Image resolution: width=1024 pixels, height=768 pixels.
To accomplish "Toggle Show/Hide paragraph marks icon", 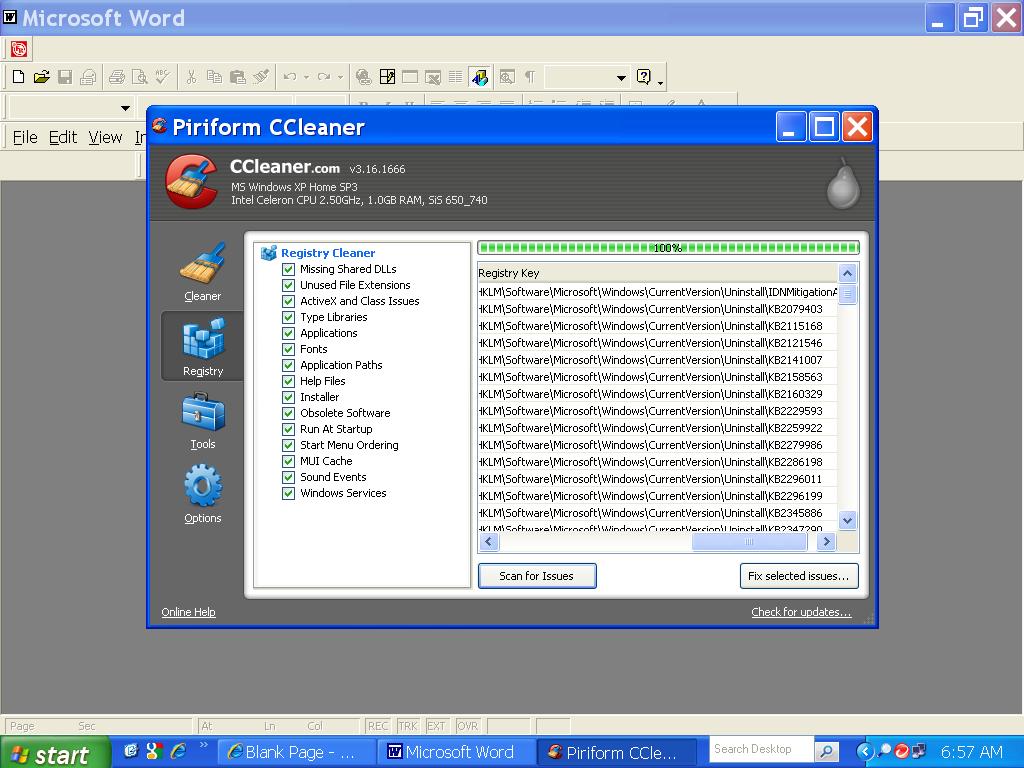I will pos(530,77).
